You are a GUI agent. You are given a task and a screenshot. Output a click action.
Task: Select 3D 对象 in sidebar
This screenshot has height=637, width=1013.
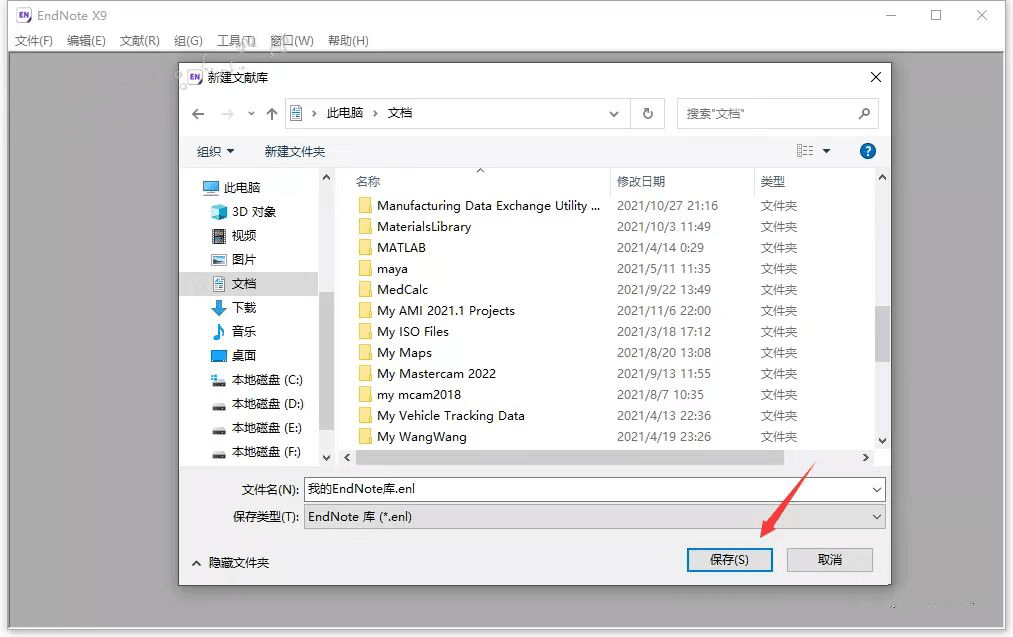[x=244, y=212]
